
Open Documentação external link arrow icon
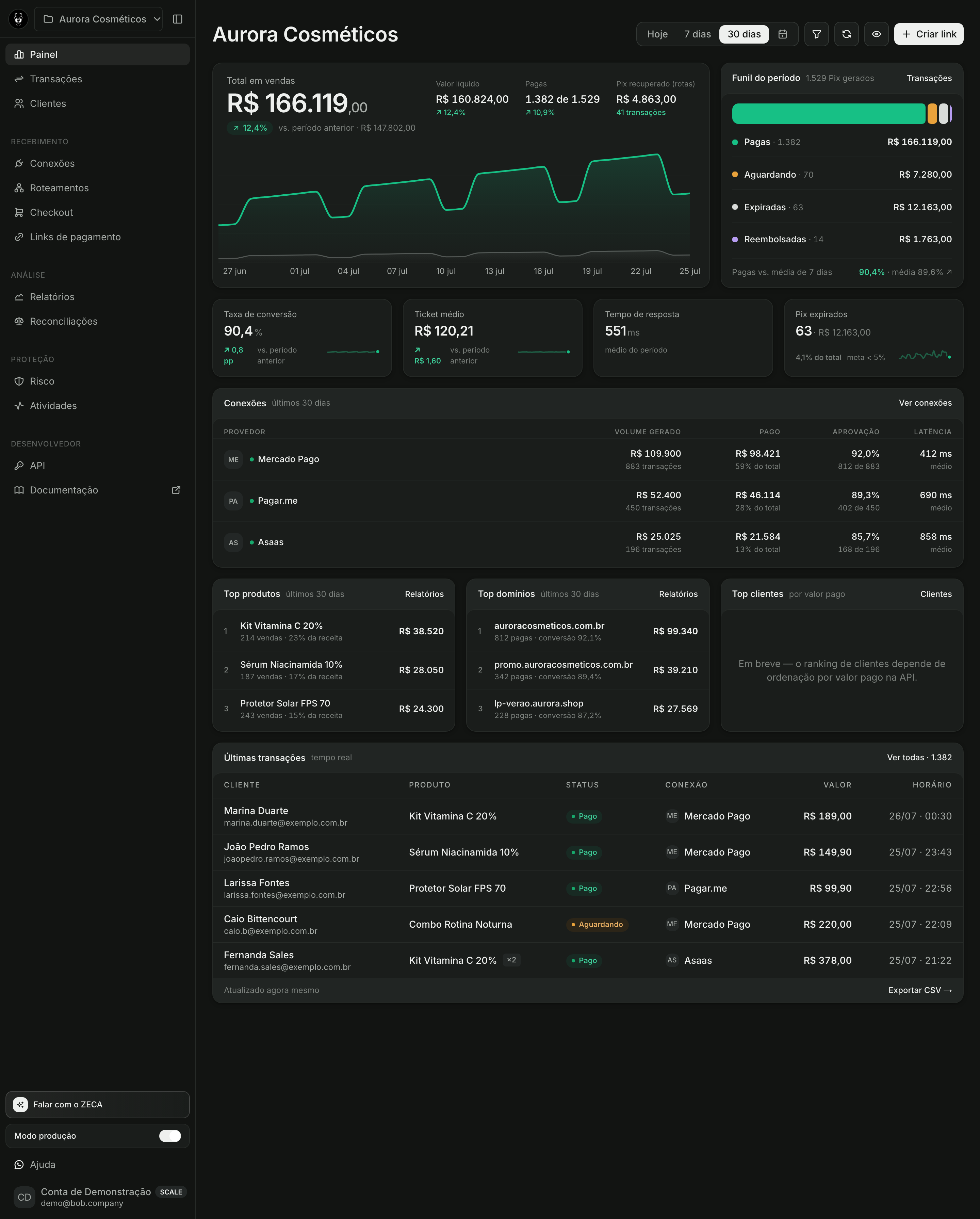176,490
